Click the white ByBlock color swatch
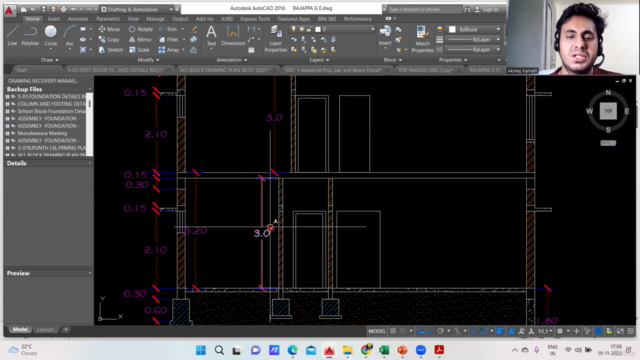The height and width of the screenshot is (360, 640). click(452, 29)
